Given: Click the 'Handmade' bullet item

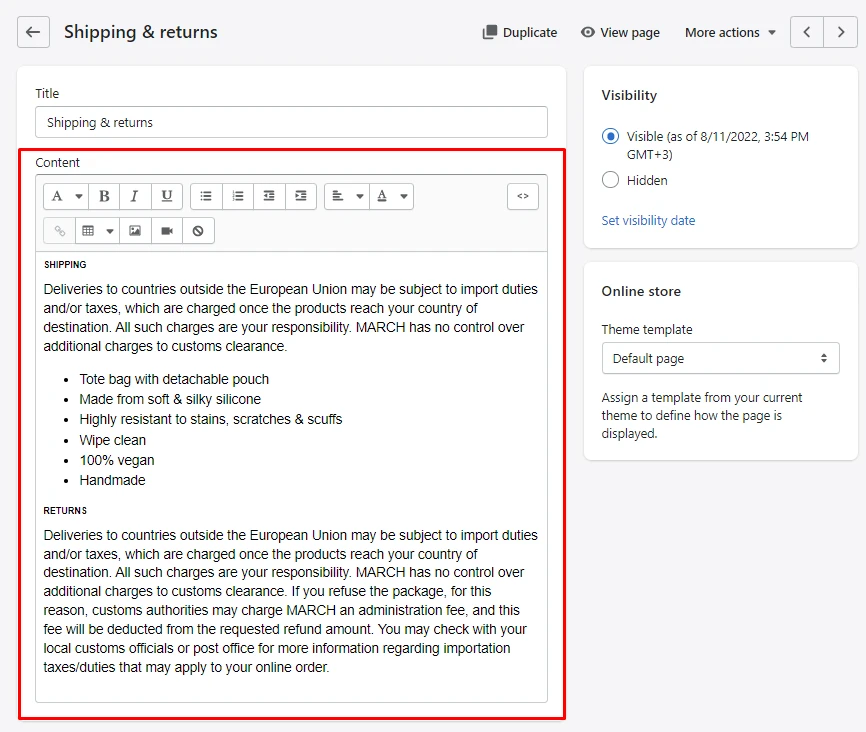Looking at the screenshot, I should [113, 480].
